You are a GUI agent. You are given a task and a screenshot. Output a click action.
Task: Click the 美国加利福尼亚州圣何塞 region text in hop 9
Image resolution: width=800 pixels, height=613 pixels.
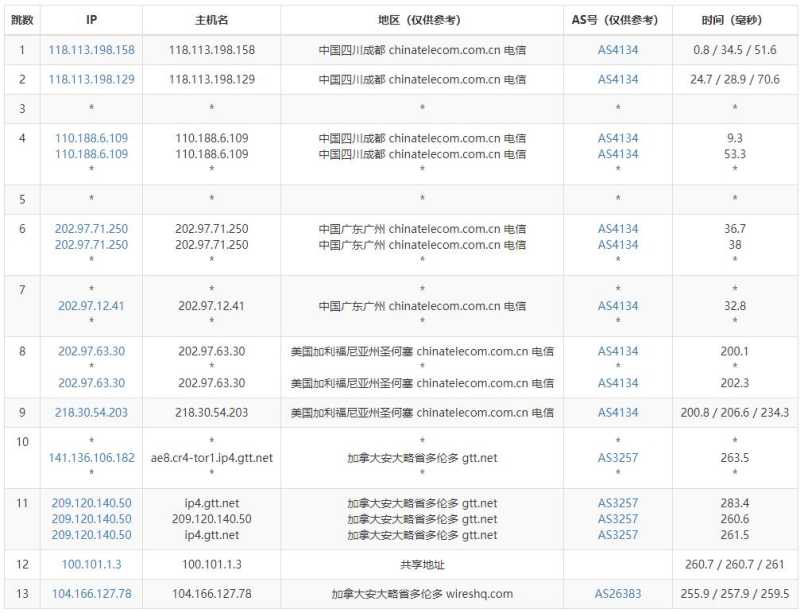tap(422, 412)
